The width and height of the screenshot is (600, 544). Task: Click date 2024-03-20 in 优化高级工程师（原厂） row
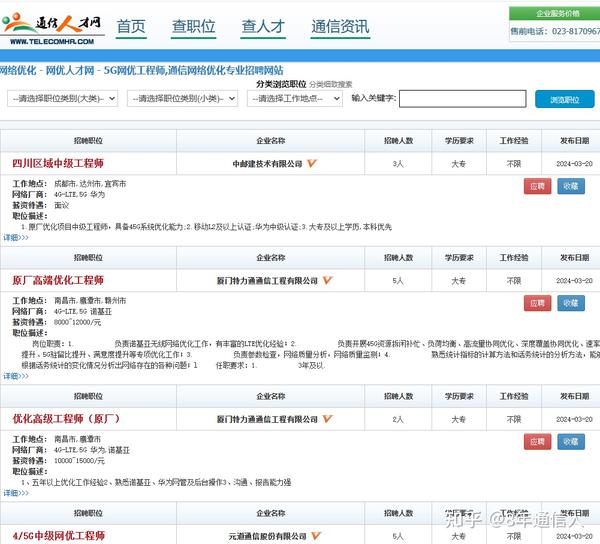tap(574, 419)
